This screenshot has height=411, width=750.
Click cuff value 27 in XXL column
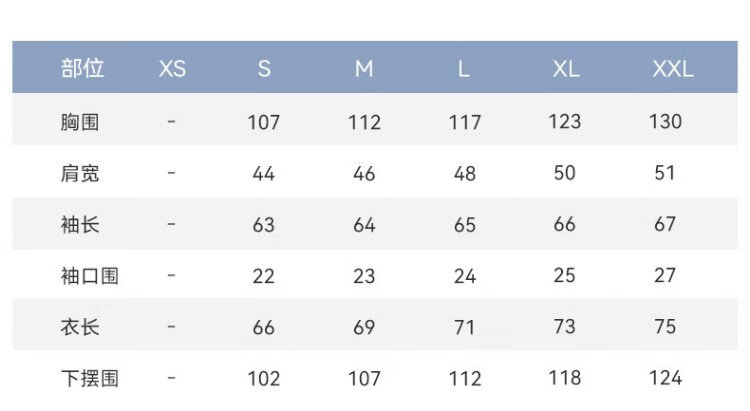(x=665, y=275)
